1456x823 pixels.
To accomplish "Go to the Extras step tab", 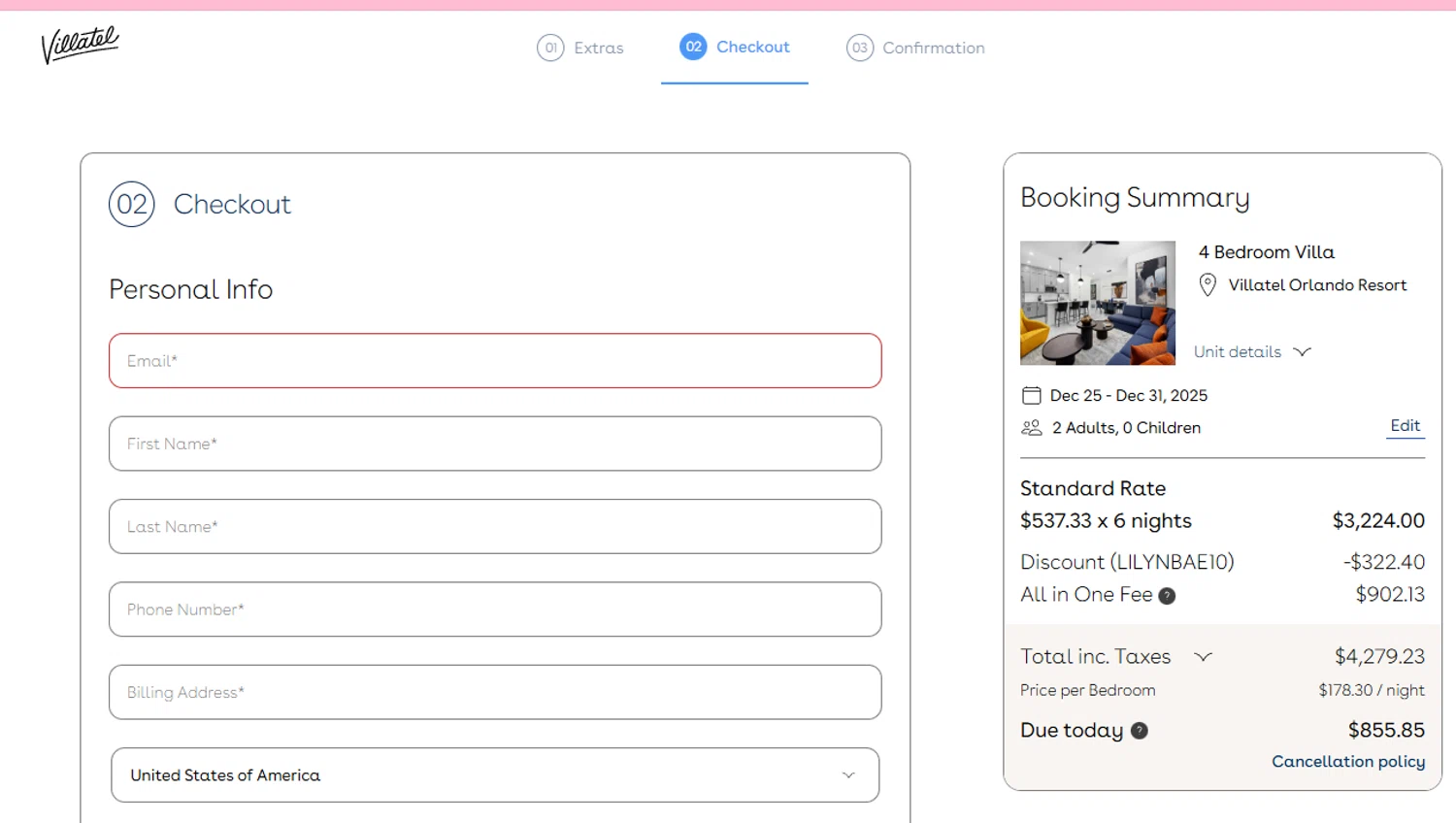I will 580,48.
